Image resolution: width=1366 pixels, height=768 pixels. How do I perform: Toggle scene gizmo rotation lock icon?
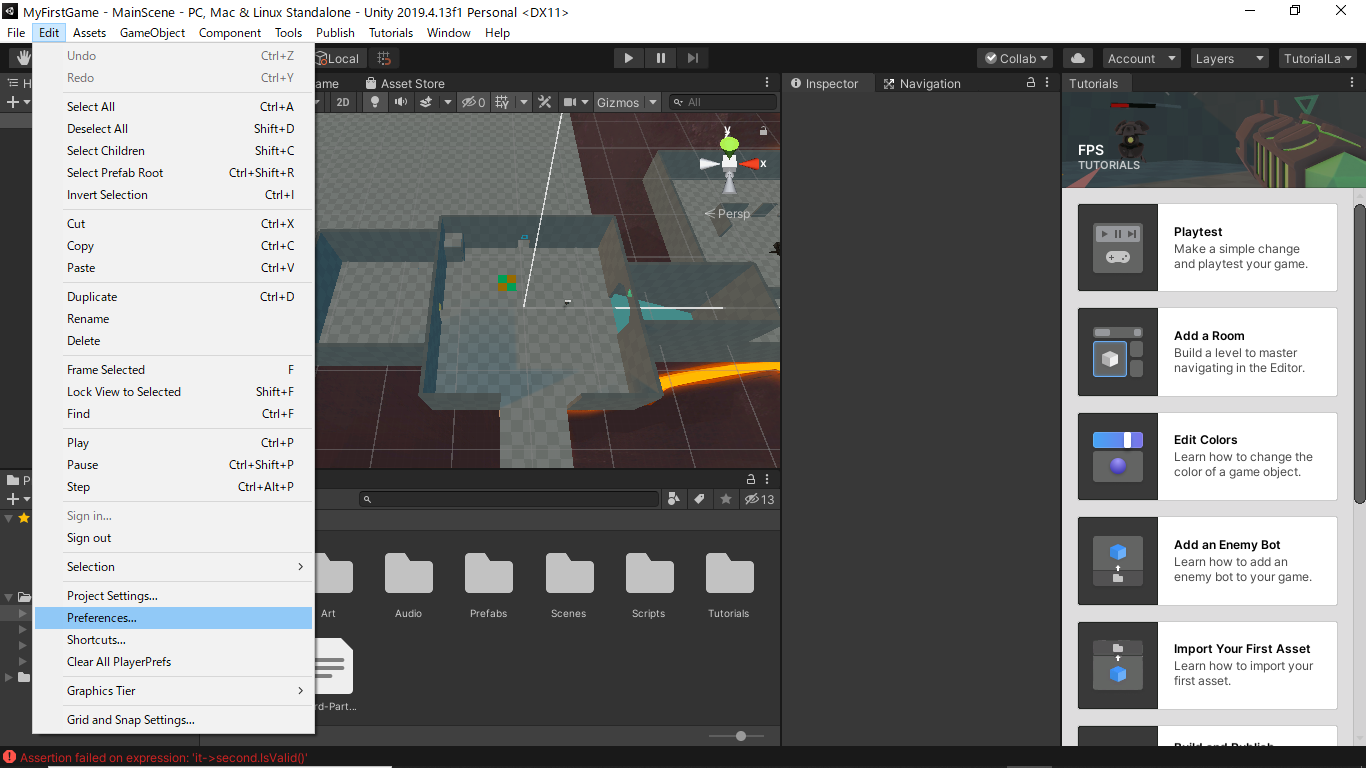tap(763, 131)
